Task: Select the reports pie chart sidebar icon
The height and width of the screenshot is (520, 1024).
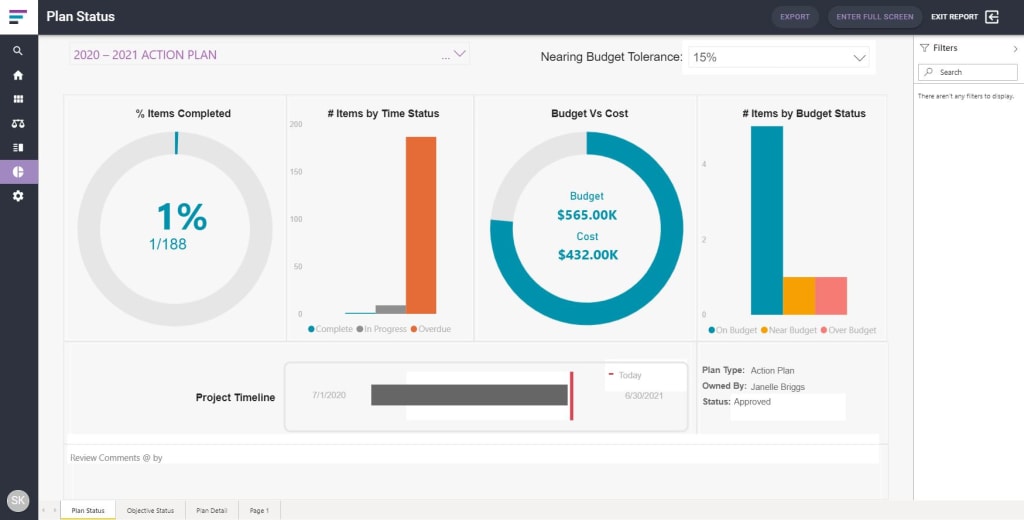Action: [x=18, y=172]
